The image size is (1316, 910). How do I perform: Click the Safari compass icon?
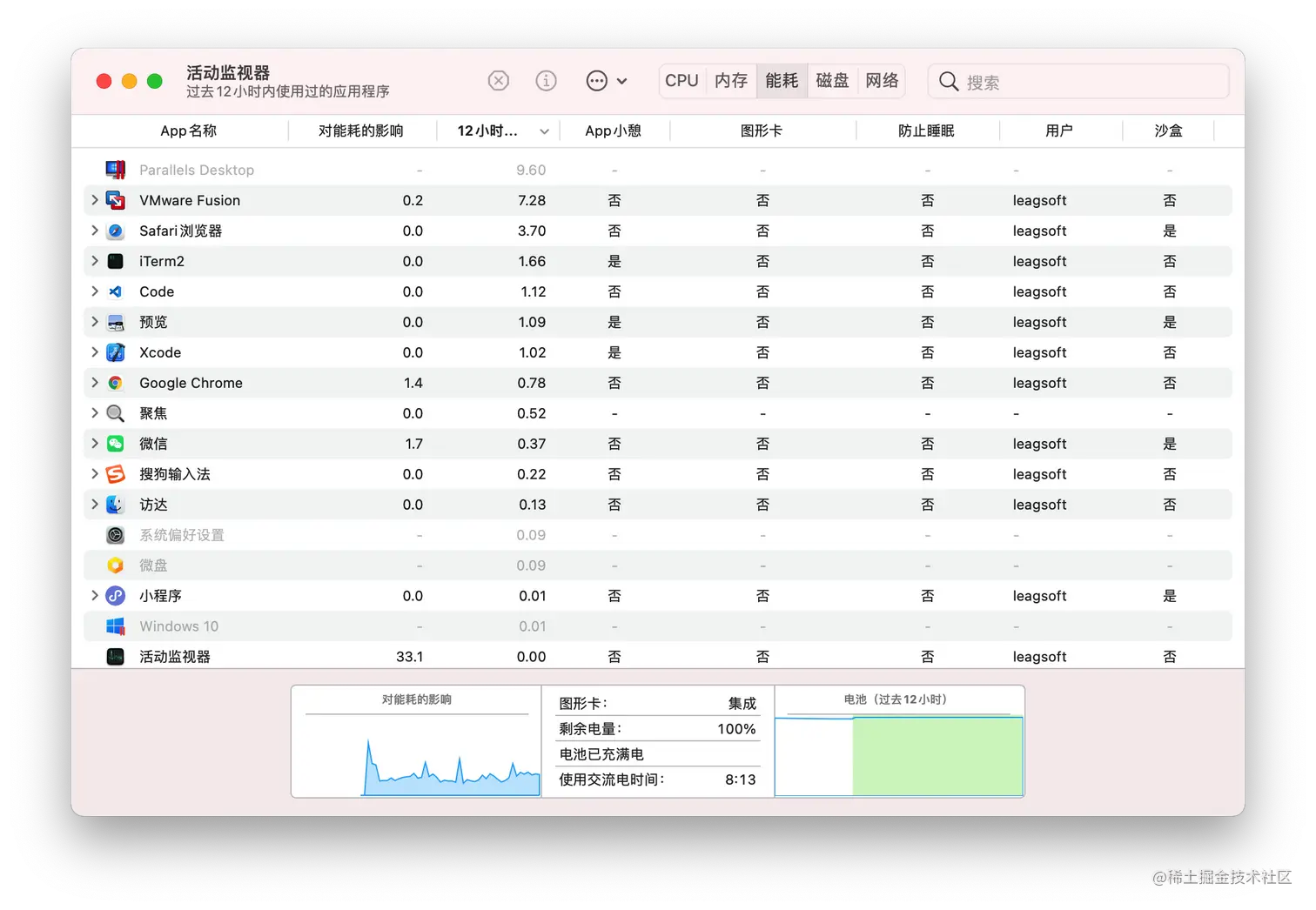coord(115,231)
